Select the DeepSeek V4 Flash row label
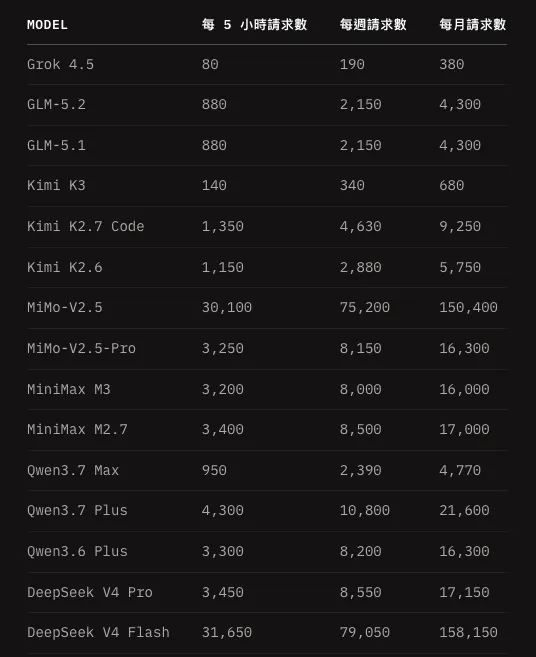The height and width of the screenshot is (657, 536). click(x=98, y=632)
